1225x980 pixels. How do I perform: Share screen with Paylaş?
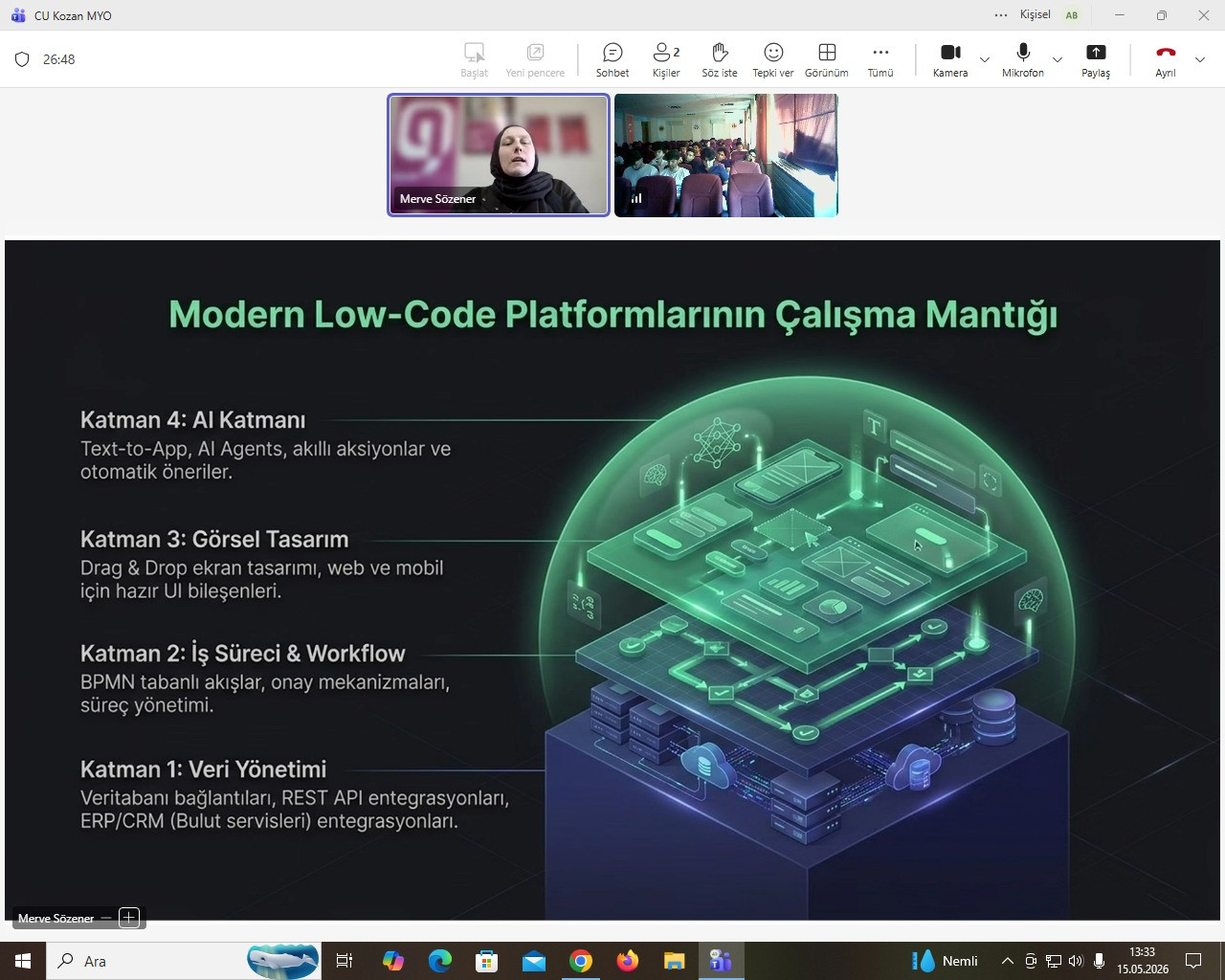(x=1096, y=60)
